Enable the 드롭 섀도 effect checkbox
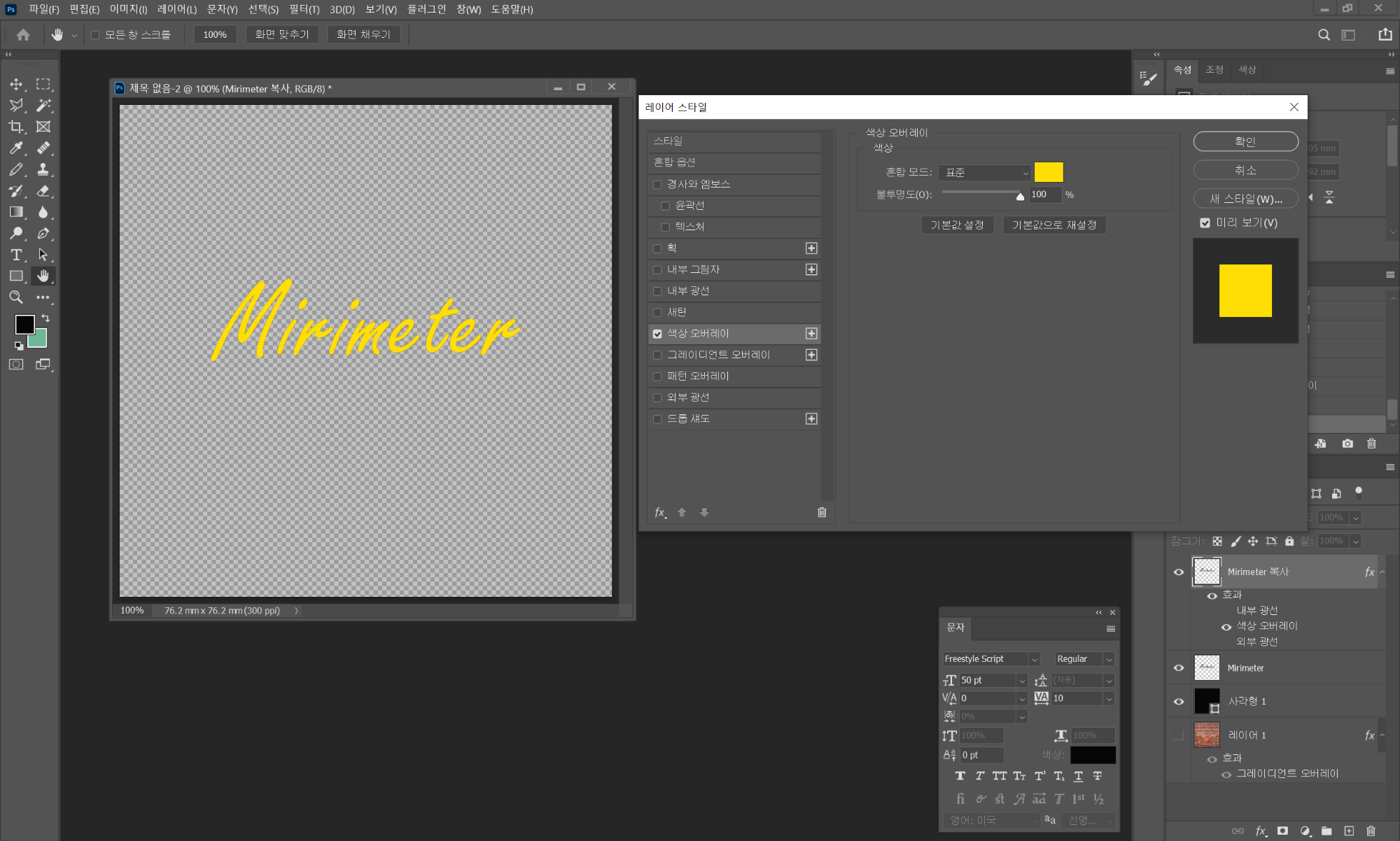The height and width of the screenshot is (841, 1400). click(x=657, y=419)
